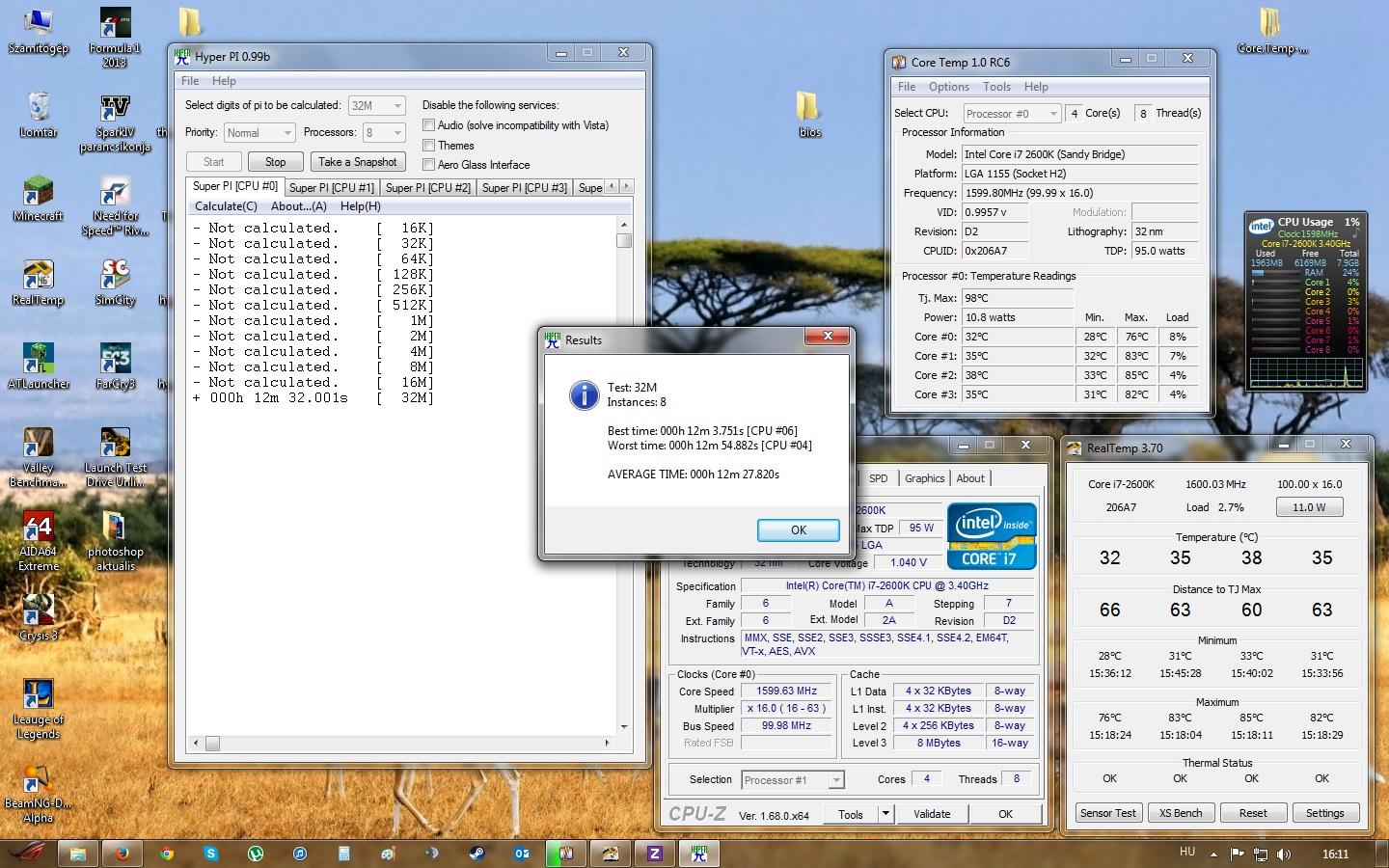
Task: Open Calculate(C) menu in Super PI
Action: (x=226, y=206)
